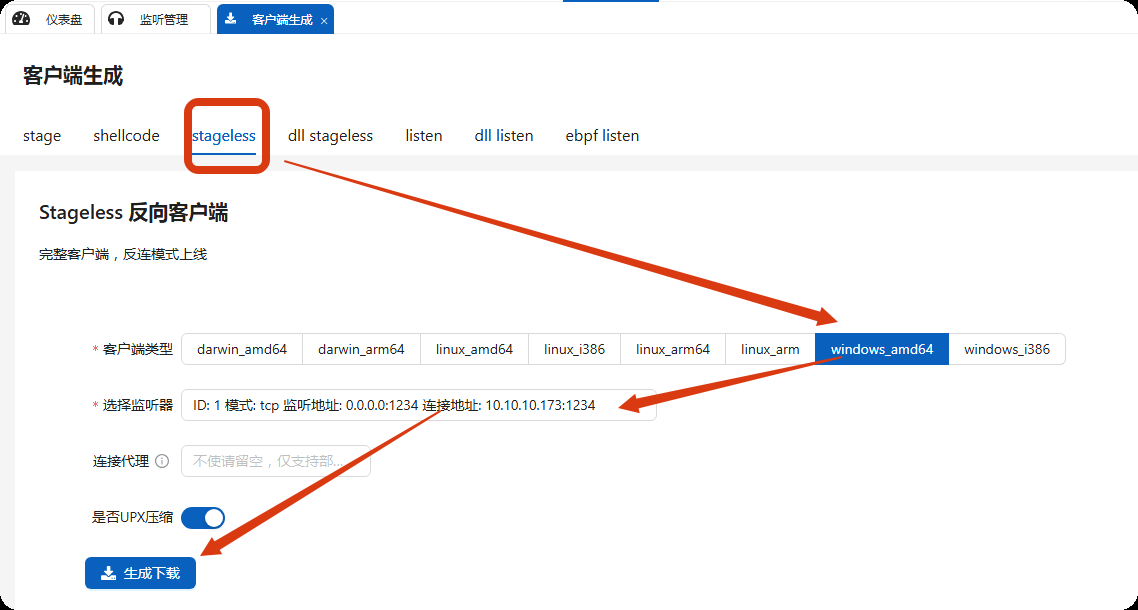Viewport: 1138px width, 610px height.
Task: Switch to the listen tab
Action: (423, 135)
